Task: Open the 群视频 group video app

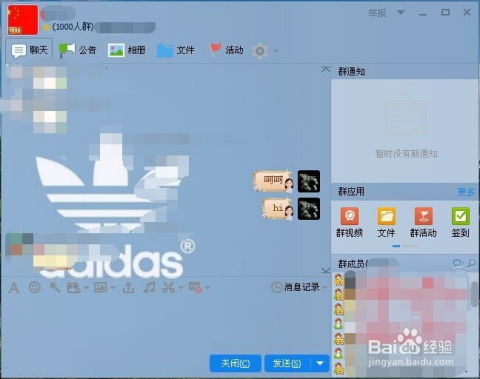Action: coord(349,222)
